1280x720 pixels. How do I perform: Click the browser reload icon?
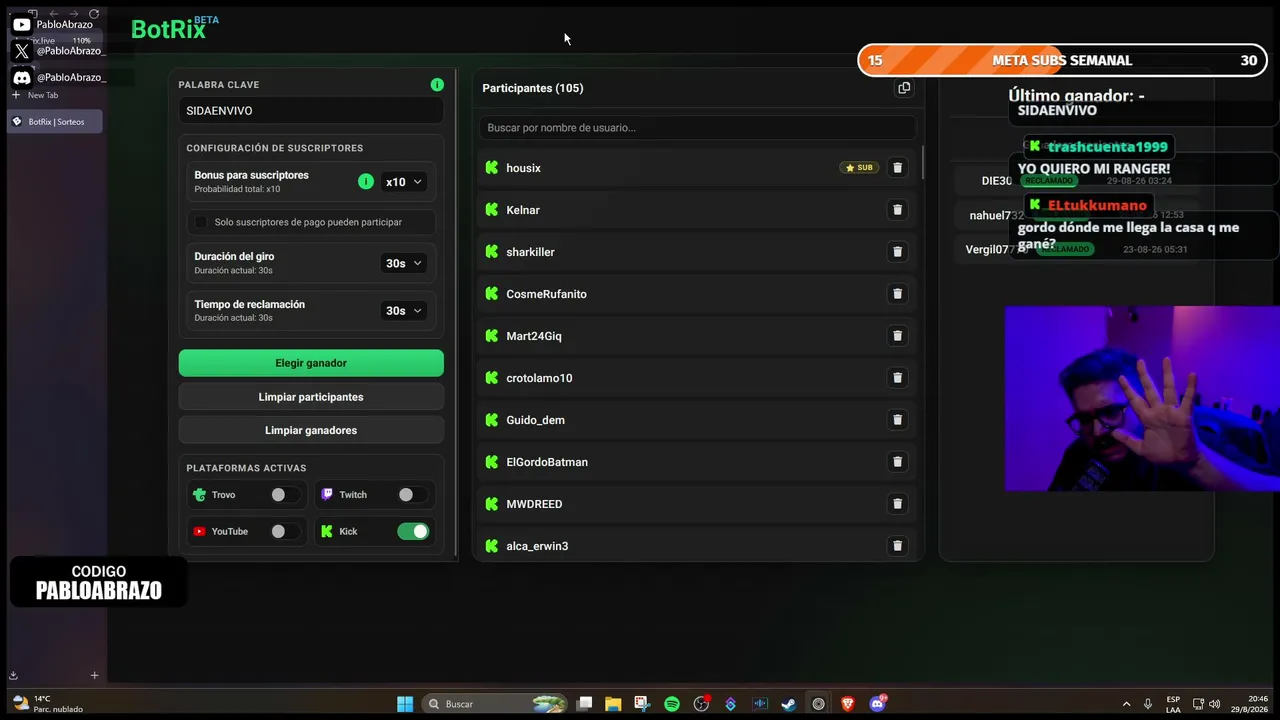pos(94,14)
